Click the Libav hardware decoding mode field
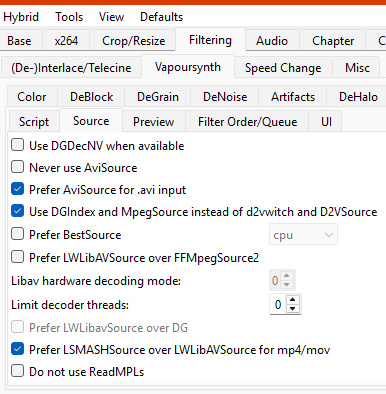This screenshot has width=386, height=394. pyautogui.click(x=275, y=280)
